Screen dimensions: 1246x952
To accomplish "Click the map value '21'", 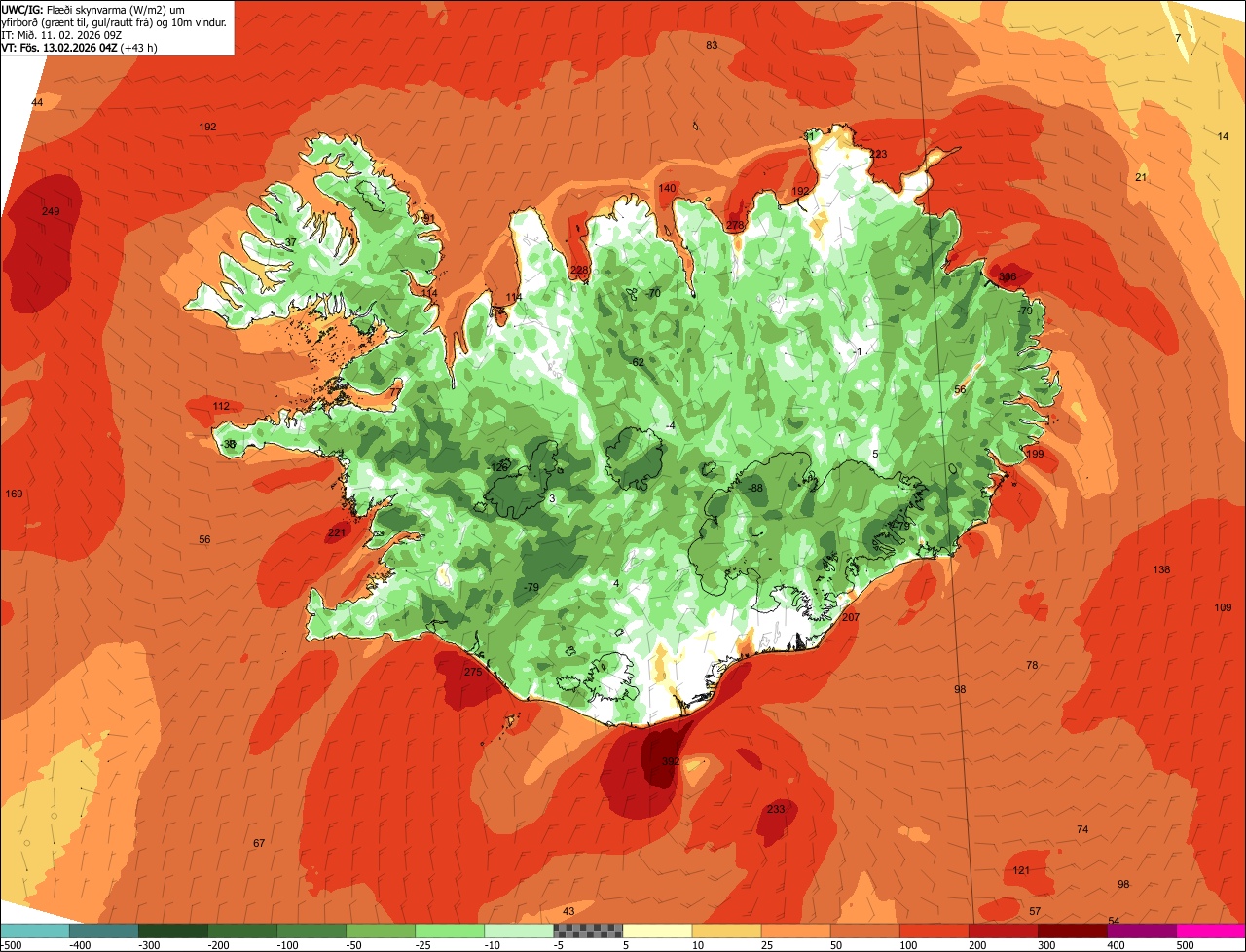I will coord(1141,177).
